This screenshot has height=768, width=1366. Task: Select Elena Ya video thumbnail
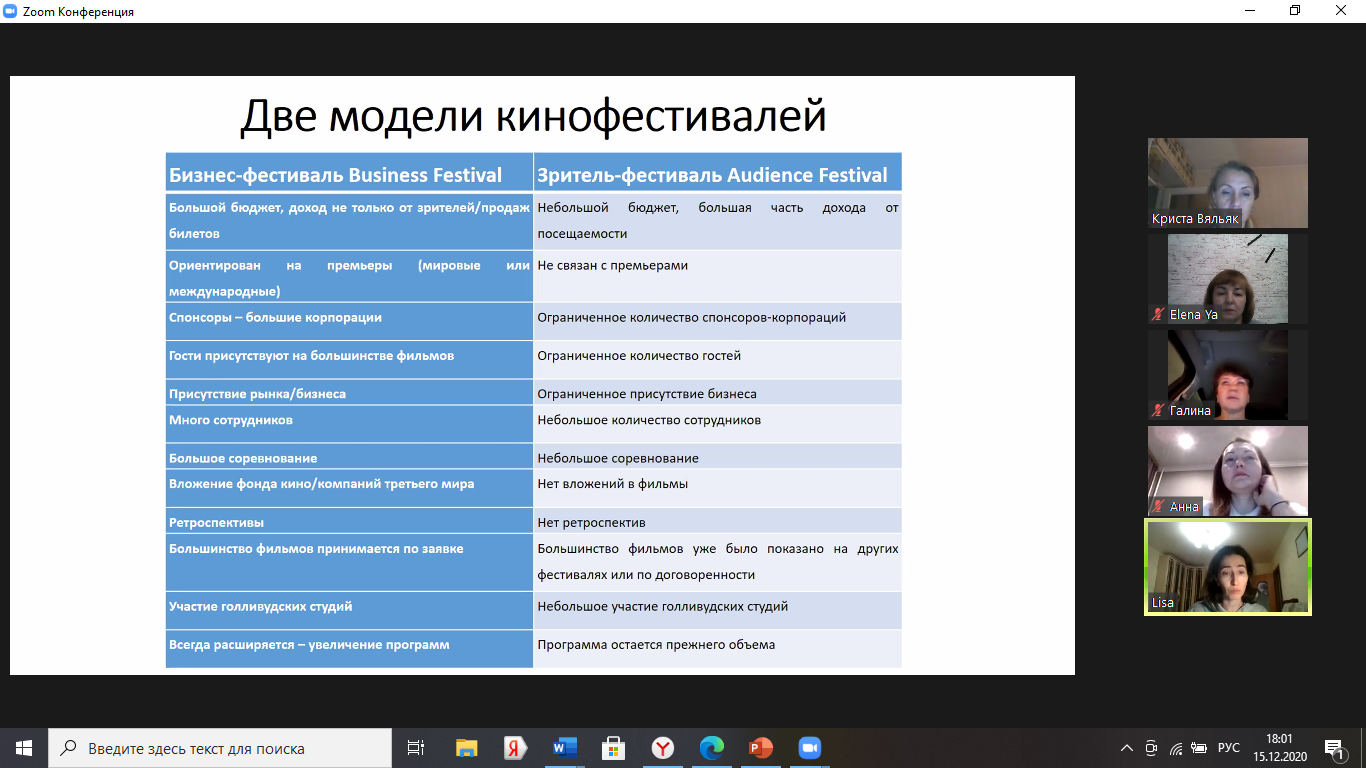pyautogui.click(x=1228, y=279)
